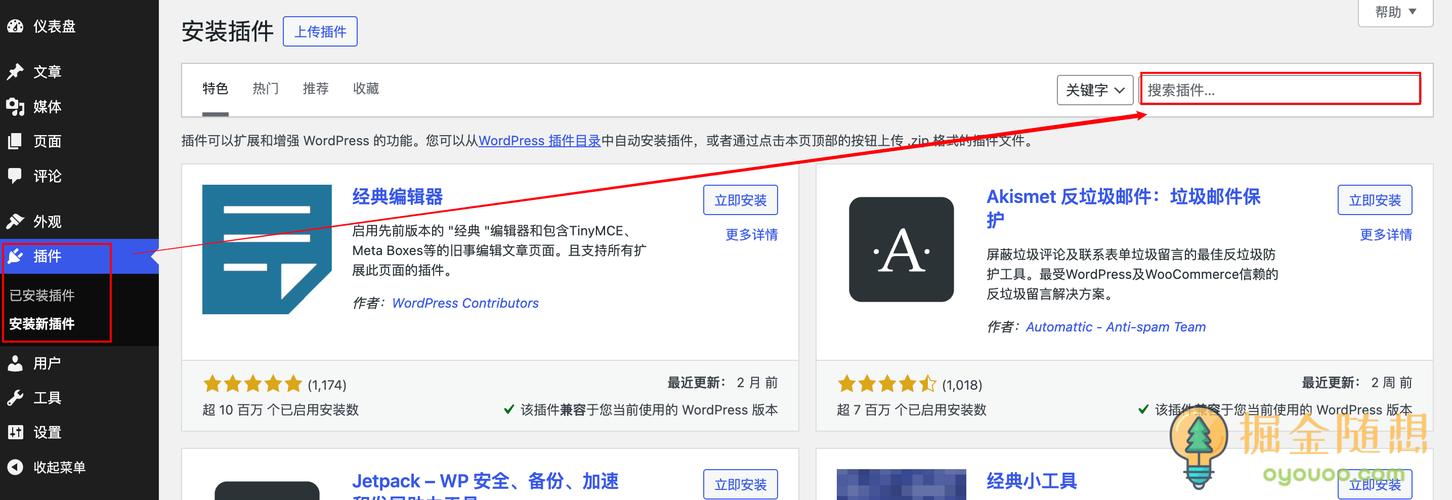Click the 工具 wrench icon
Viewport: 1452px width, 500px height.
(x=15, y=398)
